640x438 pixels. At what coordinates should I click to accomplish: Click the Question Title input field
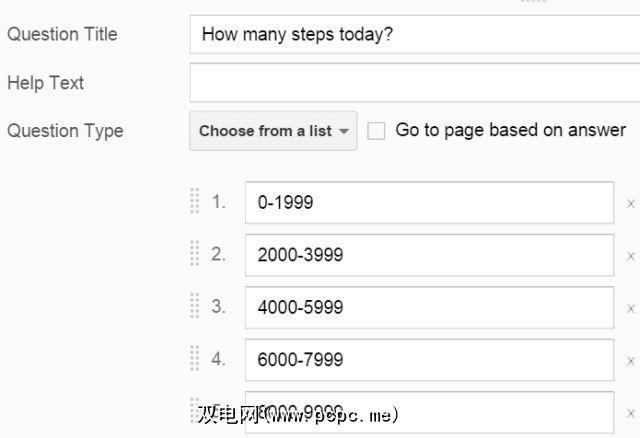pos(414,34)
